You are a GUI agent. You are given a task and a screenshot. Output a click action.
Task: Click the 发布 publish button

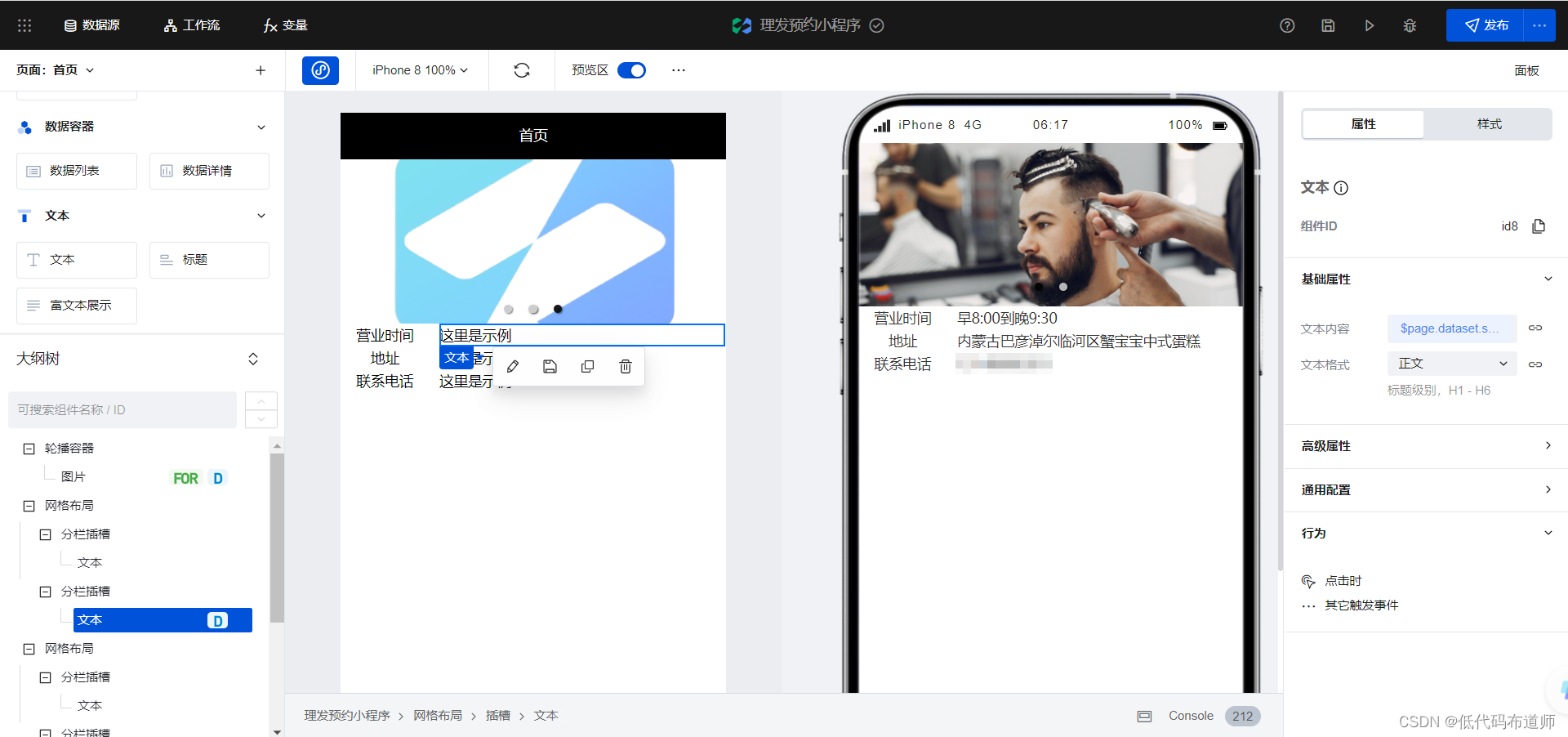1485,25
